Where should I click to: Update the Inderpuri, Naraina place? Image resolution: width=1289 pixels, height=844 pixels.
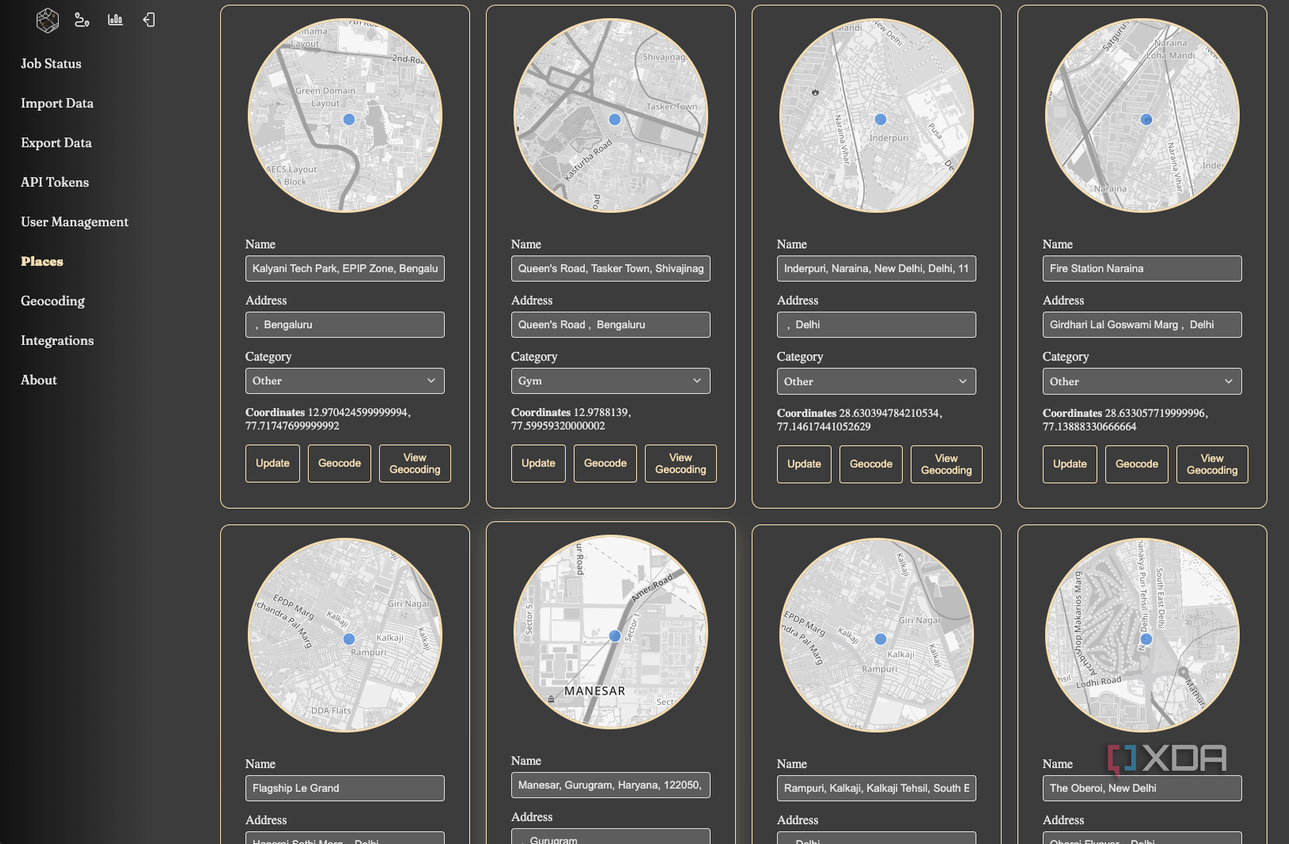tap(804, 464)
